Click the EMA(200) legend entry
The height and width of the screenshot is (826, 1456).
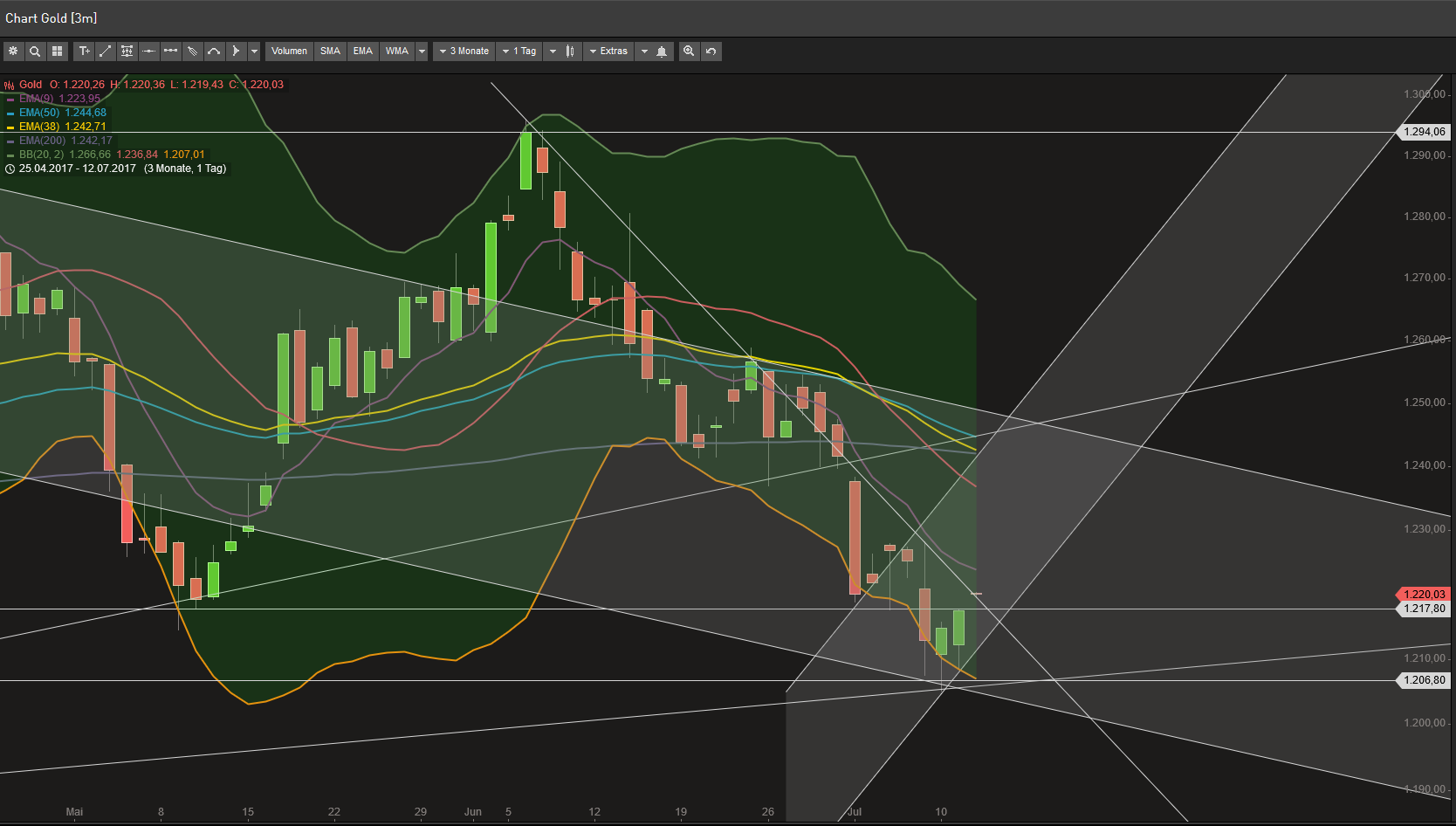42,141
